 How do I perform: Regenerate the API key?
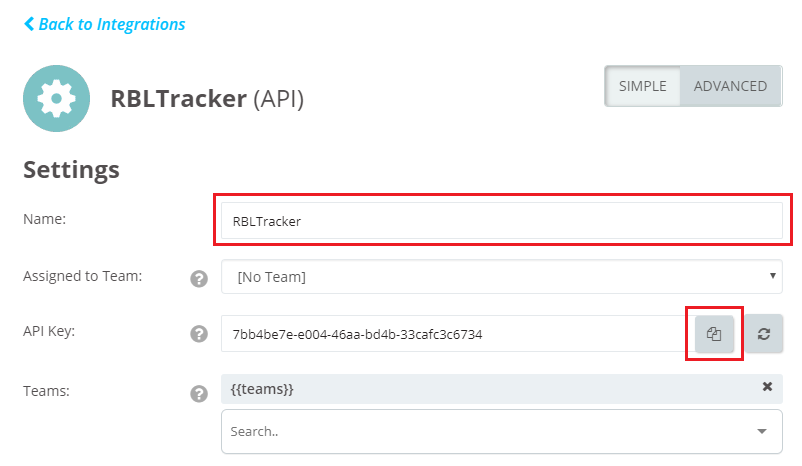point(764,334)
